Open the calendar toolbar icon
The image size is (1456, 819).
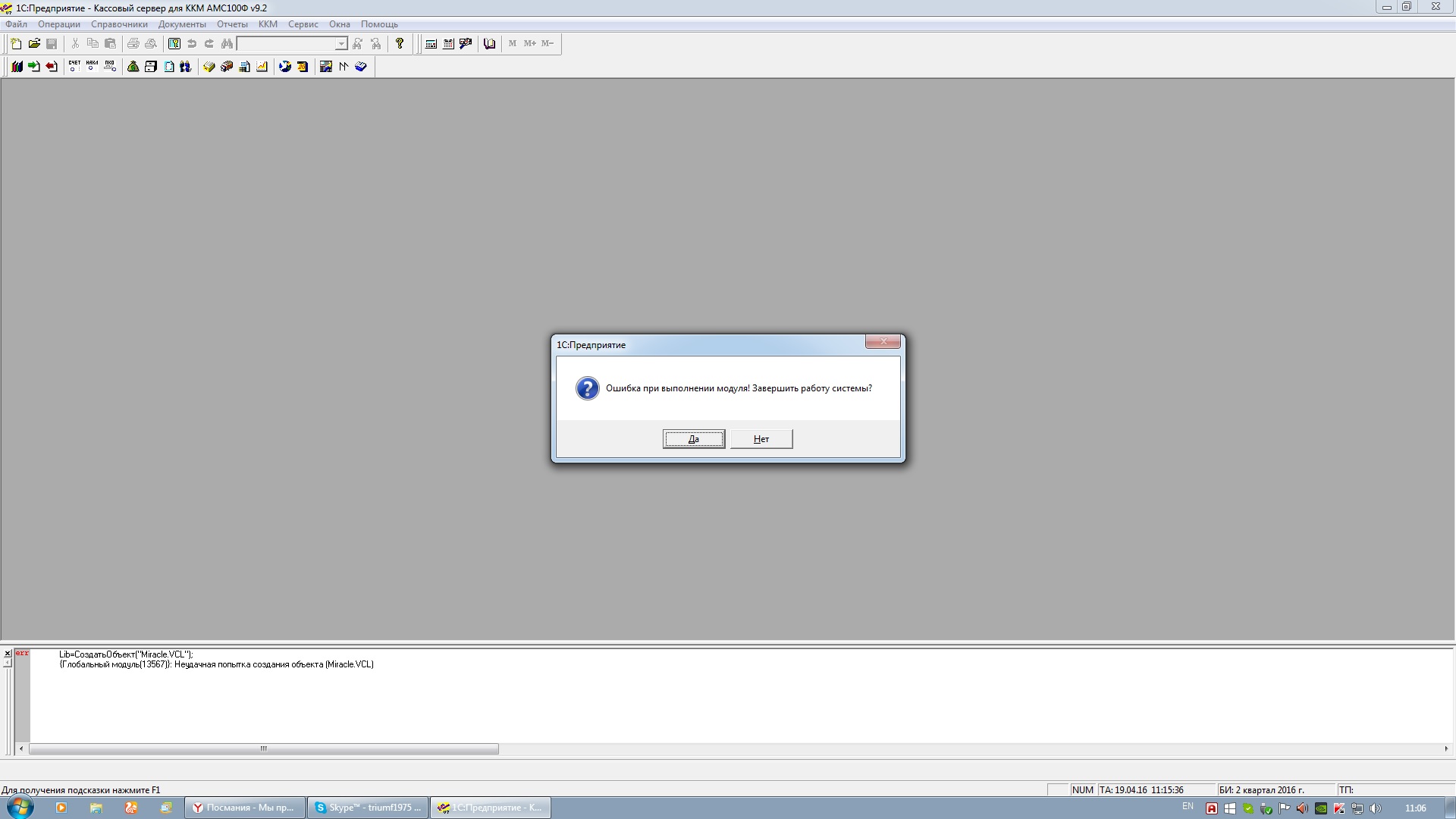click(x=448, y=44)
